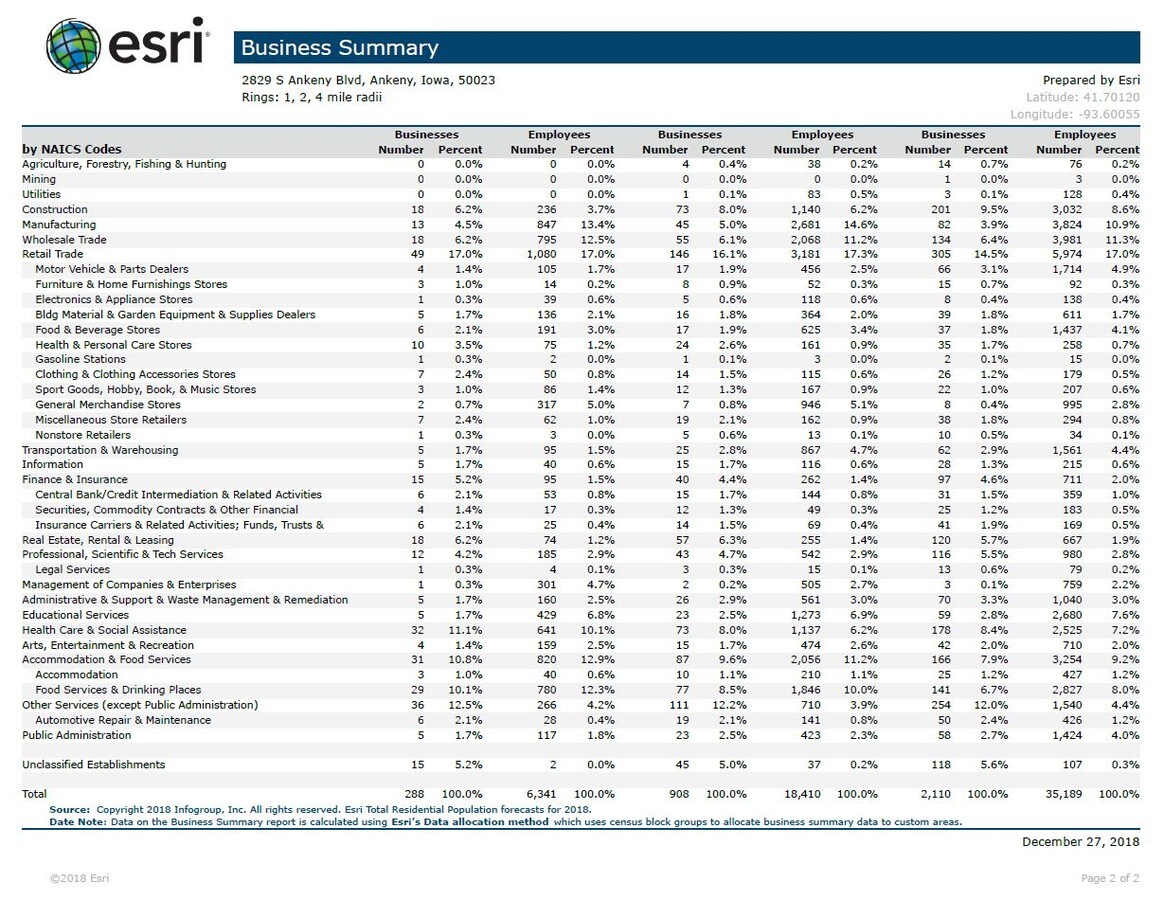Open the "Esri's Data allocation method" reference
The width and height of the screenshot is (1164, 900).
[x=470, y=822]
